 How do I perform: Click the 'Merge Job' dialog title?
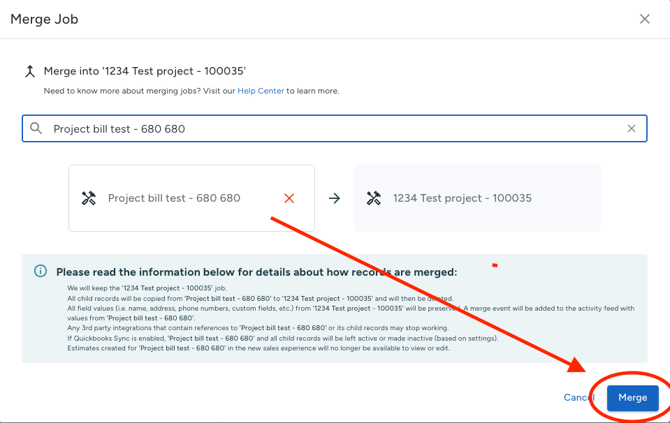[44, 19]
